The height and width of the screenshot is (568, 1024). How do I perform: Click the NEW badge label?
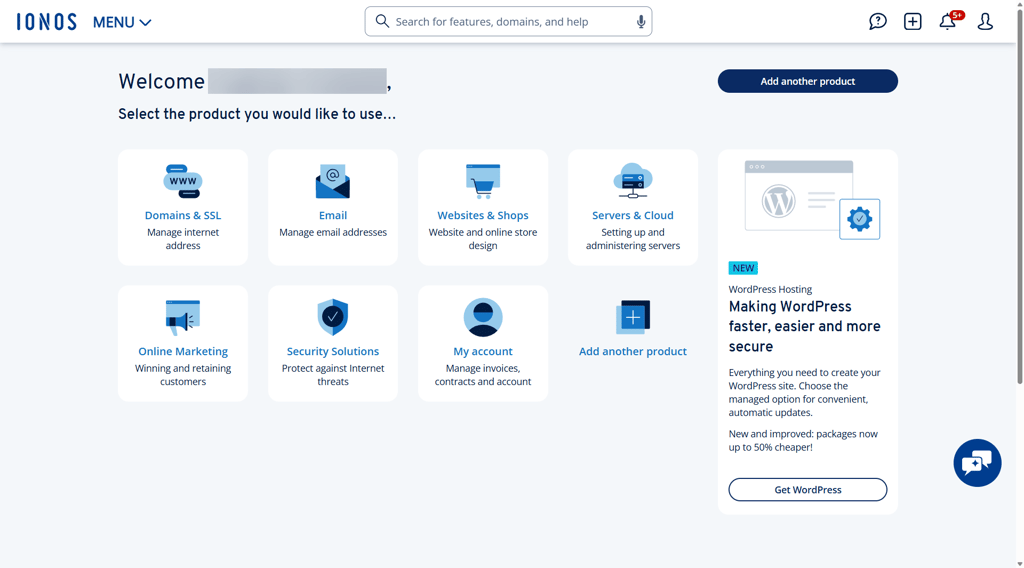click(x=743, y=268)
